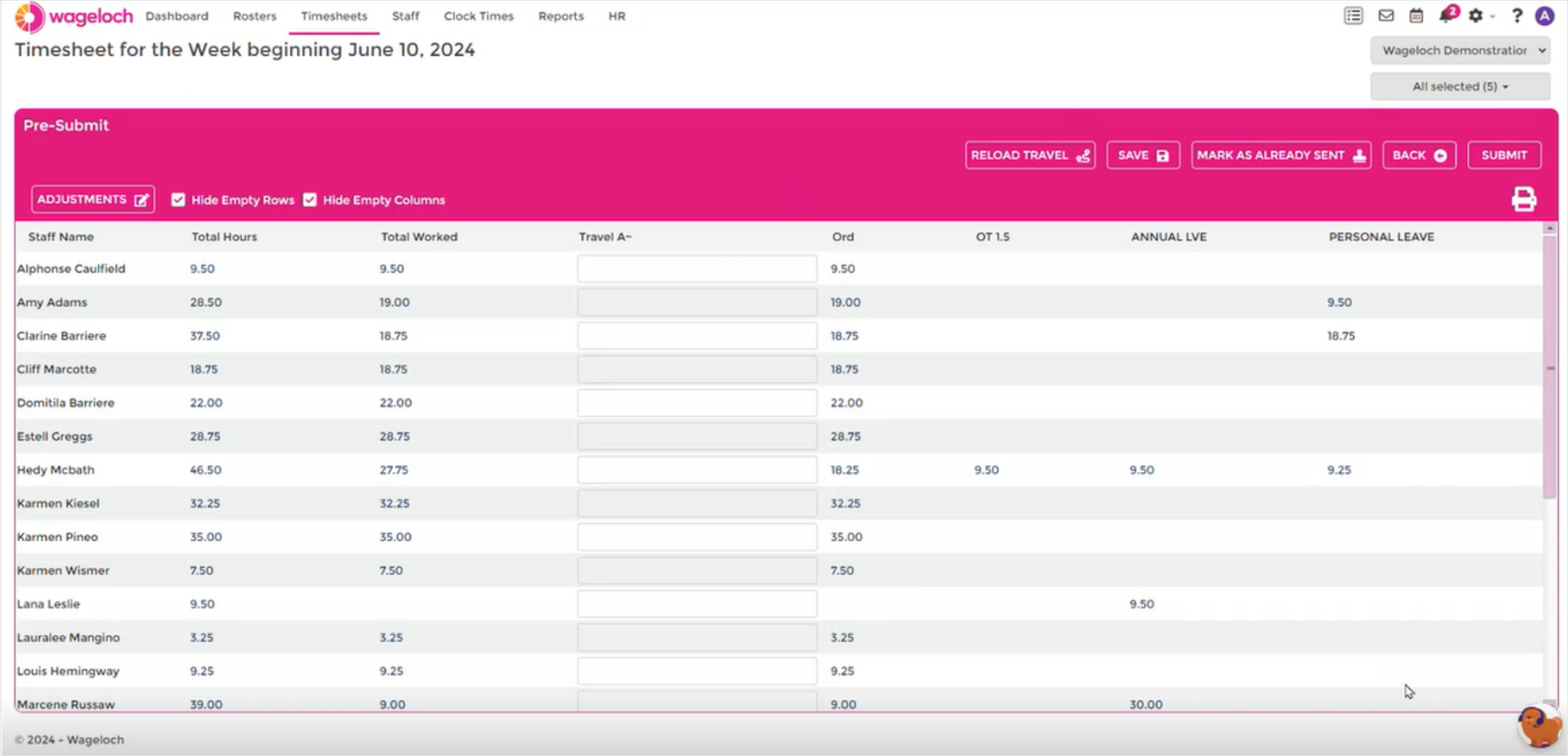Open the settings gear menu
Viewport: 1568px width, 756px height.
[x=1476, y=16]
